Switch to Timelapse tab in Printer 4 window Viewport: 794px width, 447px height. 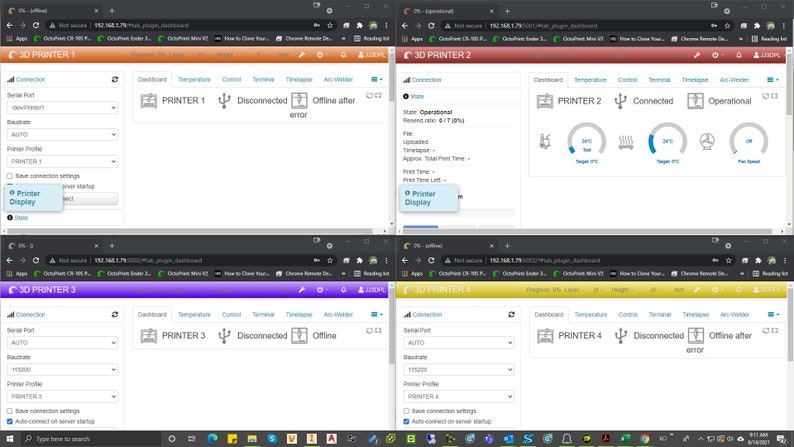point(696,314)
